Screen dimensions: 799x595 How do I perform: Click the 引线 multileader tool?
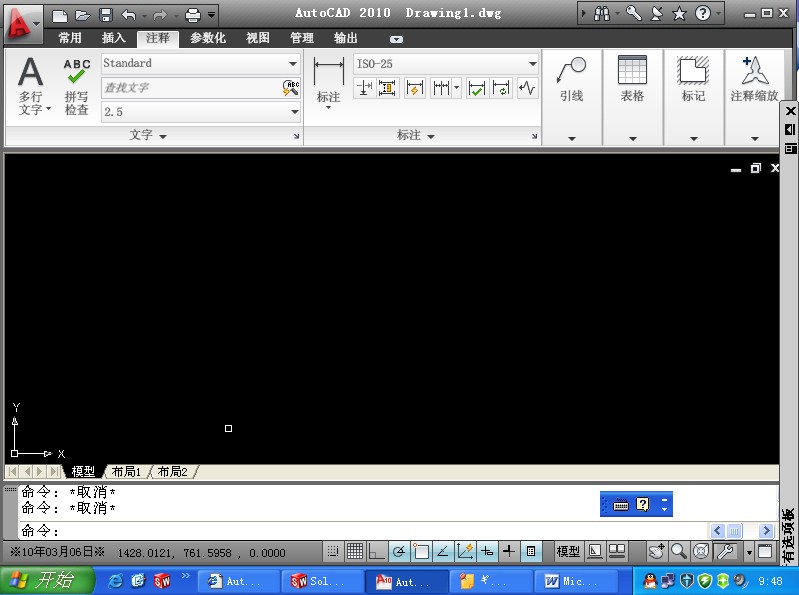(x=571, y=79)
